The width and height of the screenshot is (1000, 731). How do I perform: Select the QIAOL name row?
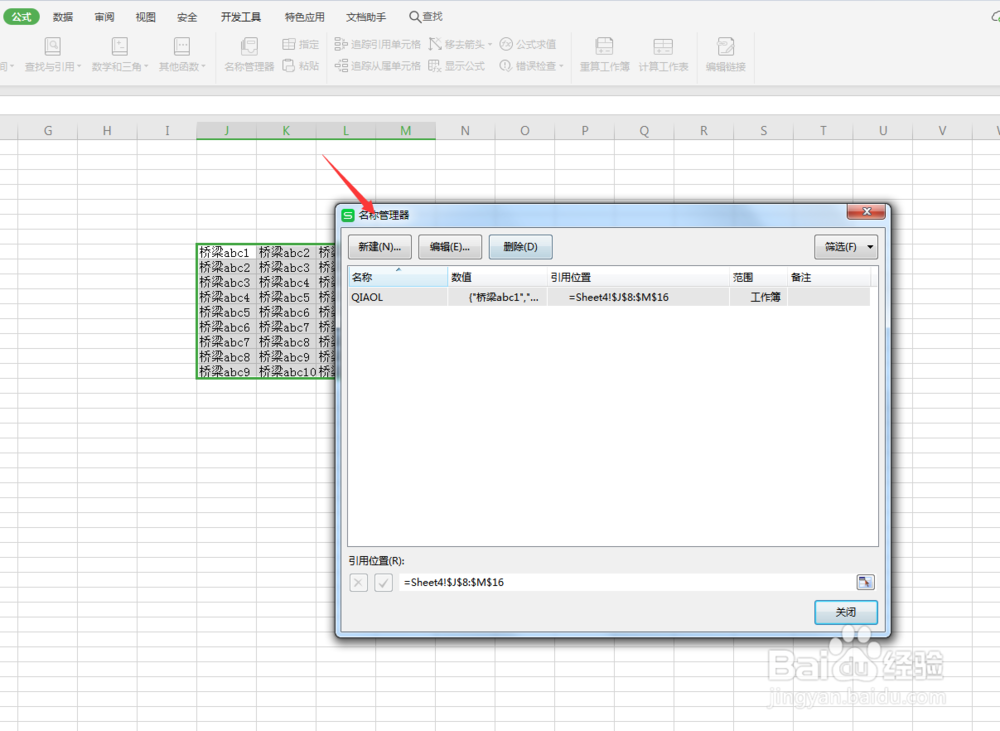click(x=609, y=297)
